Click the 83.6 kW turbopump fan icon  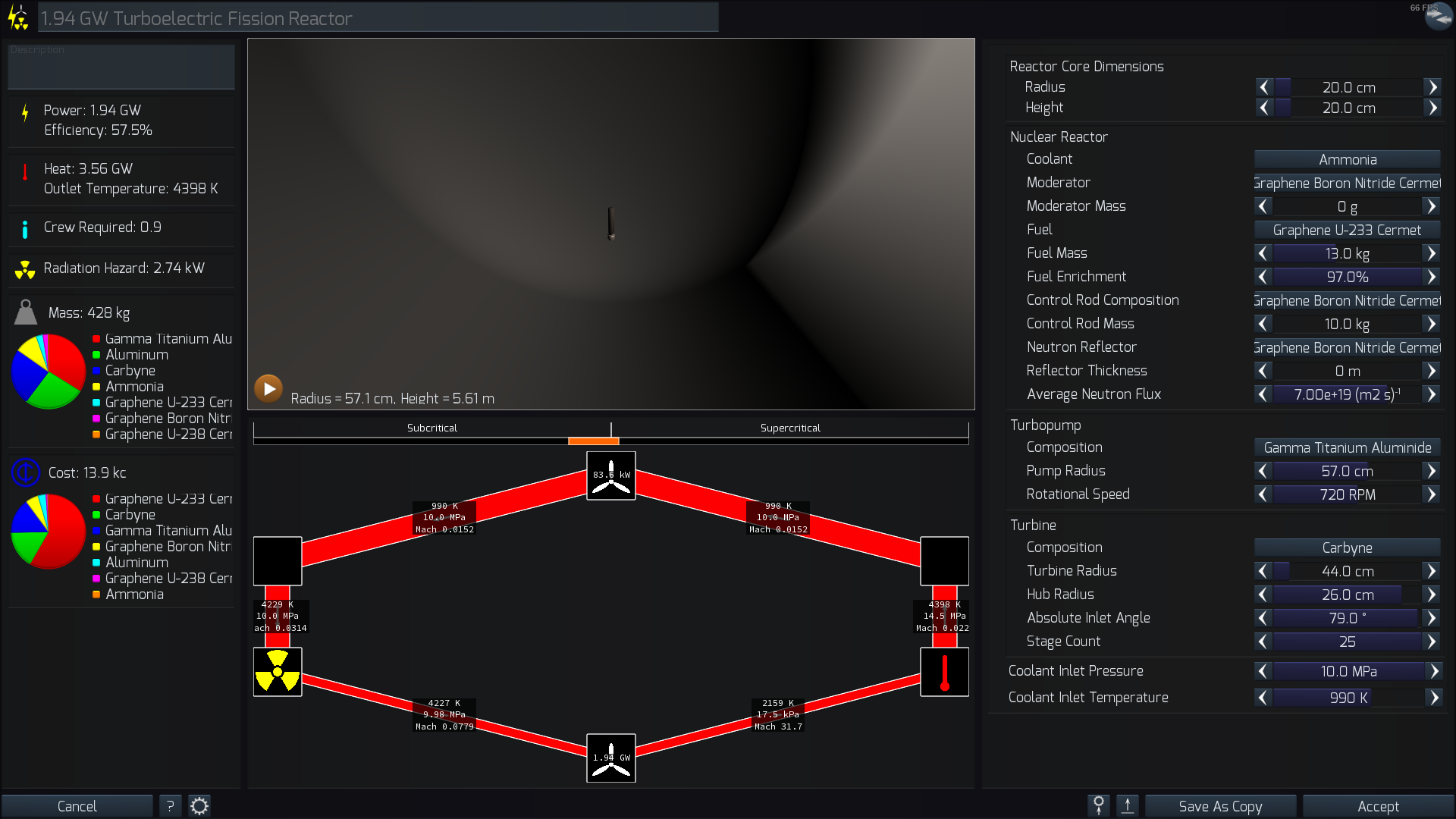pyautogui.click(x=611, y=475)
